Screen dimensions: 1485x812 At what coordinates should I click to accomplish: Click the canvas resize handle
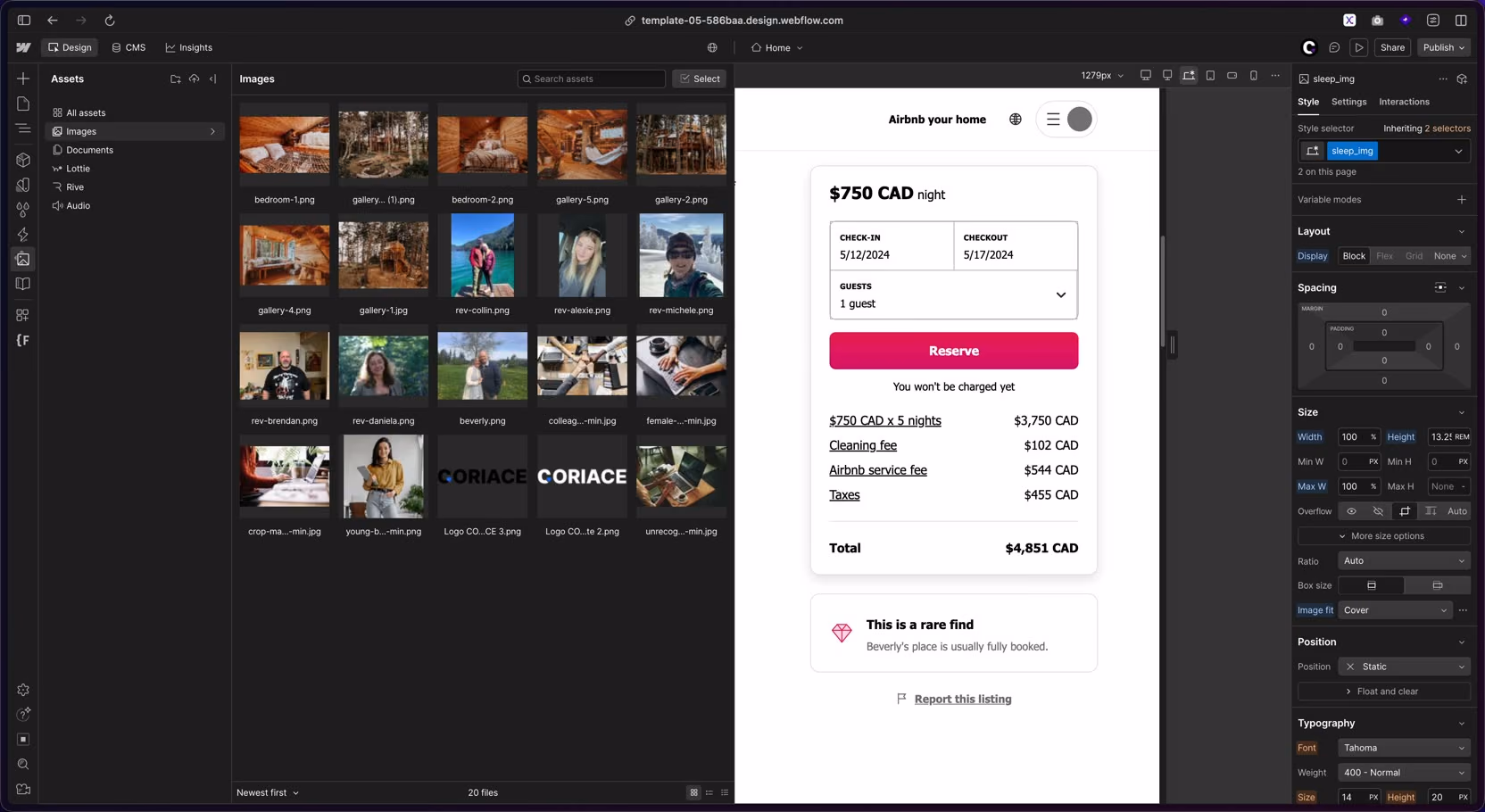[1172, 345]
